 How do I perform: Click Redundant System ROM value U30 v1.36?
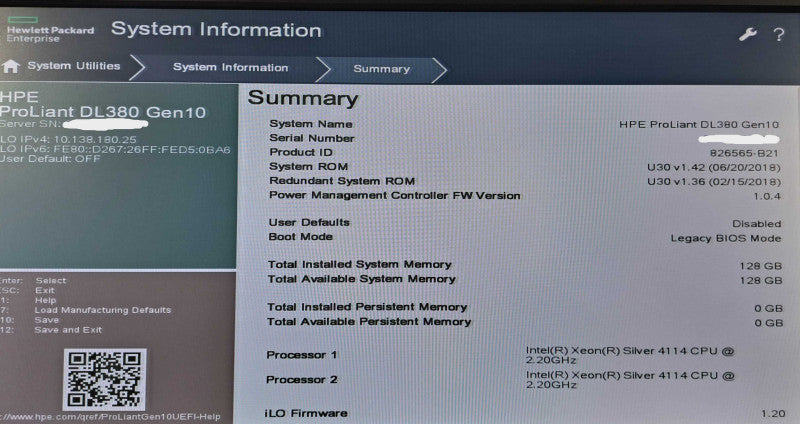point(714,182)
